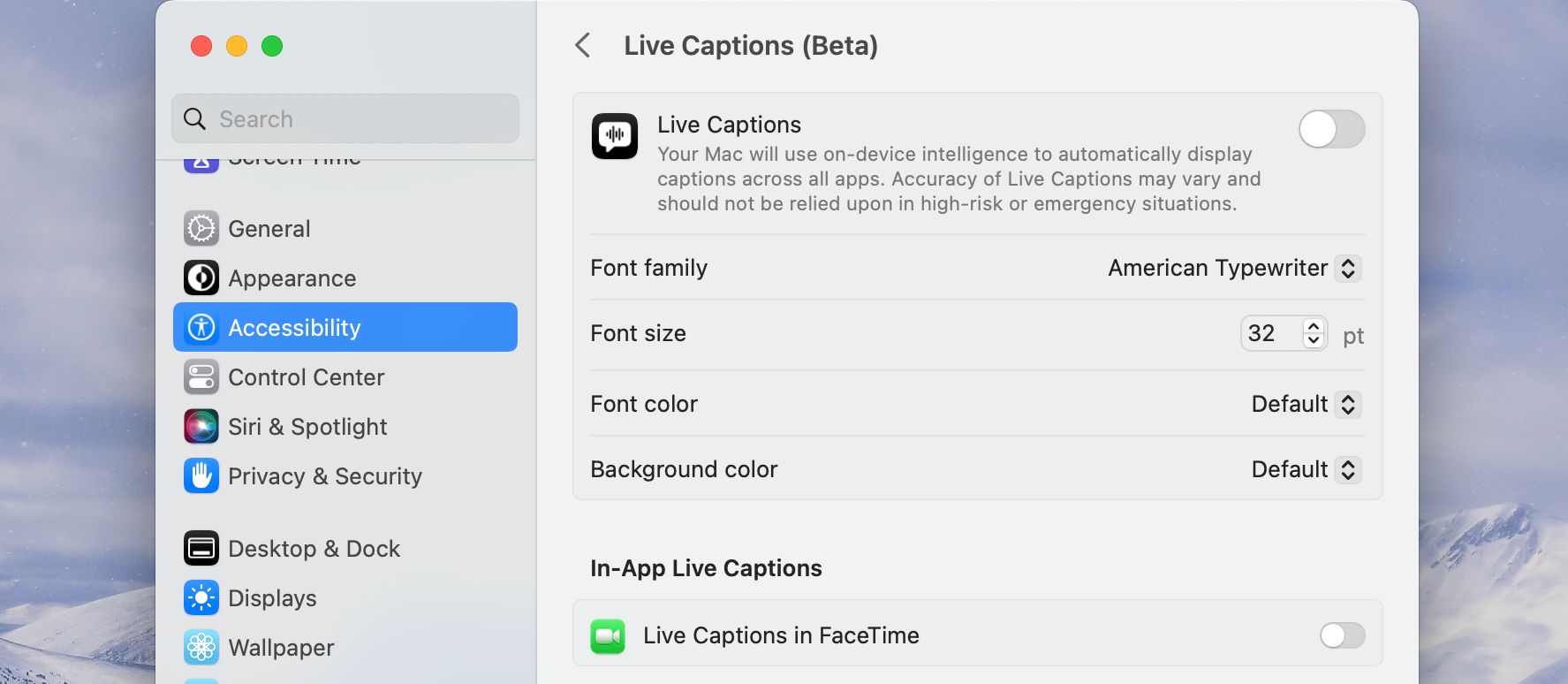This screenshot has width=1568, height=684.
Task: Open Desktop & Dock icon
Action: (x=201, y=549)
